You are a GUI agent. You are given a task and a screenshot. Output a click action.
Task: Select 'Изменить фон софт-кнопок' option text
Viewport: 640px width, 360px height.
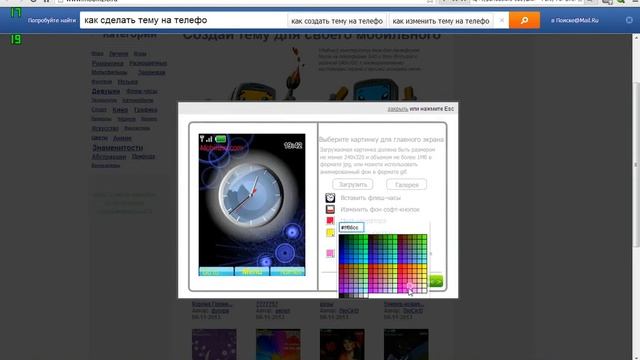pyautogui.click(x=380, y=209)
